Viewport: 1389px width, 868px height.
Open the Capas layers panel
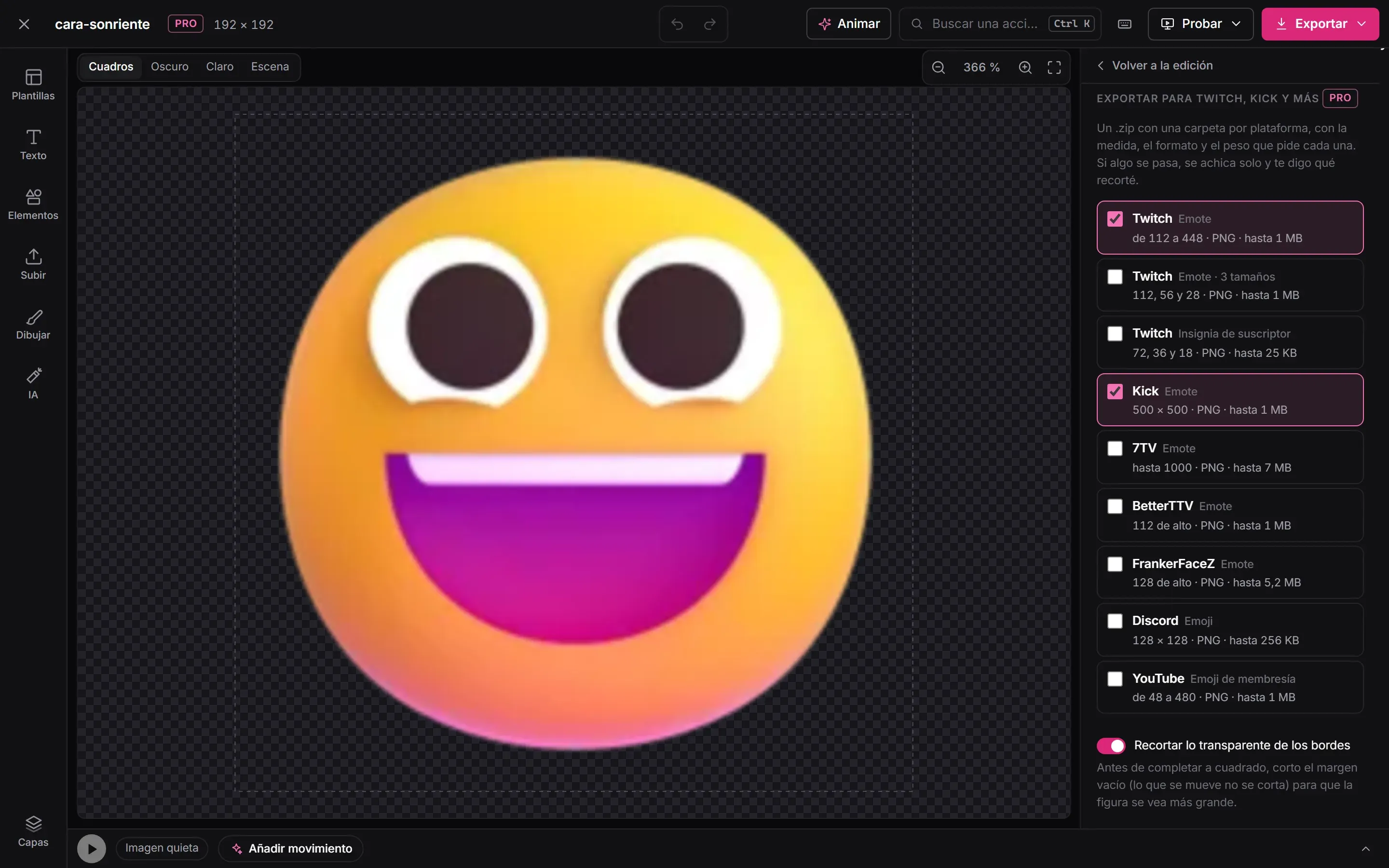pos(33,831)
